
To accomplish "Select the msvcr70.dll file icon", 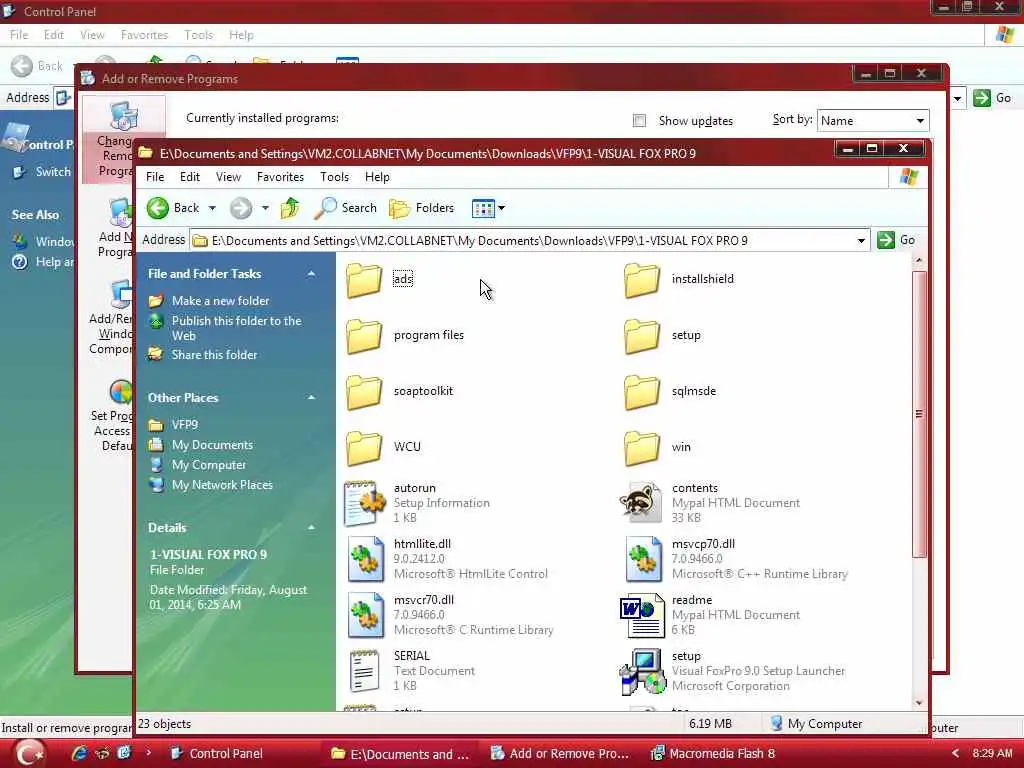I will [365, 615].
